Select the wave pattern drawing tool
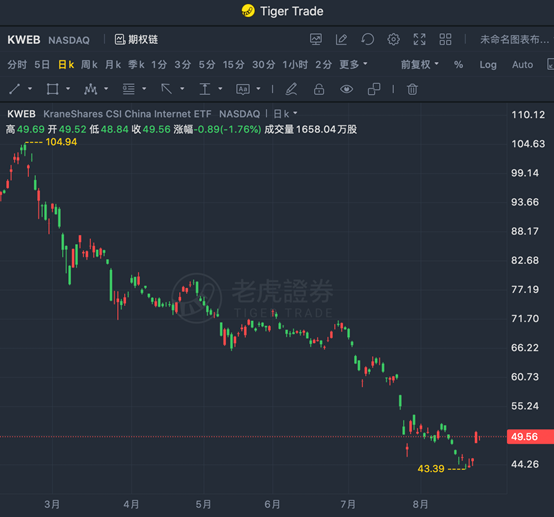 pyautogui.click(x=90, y=89)
